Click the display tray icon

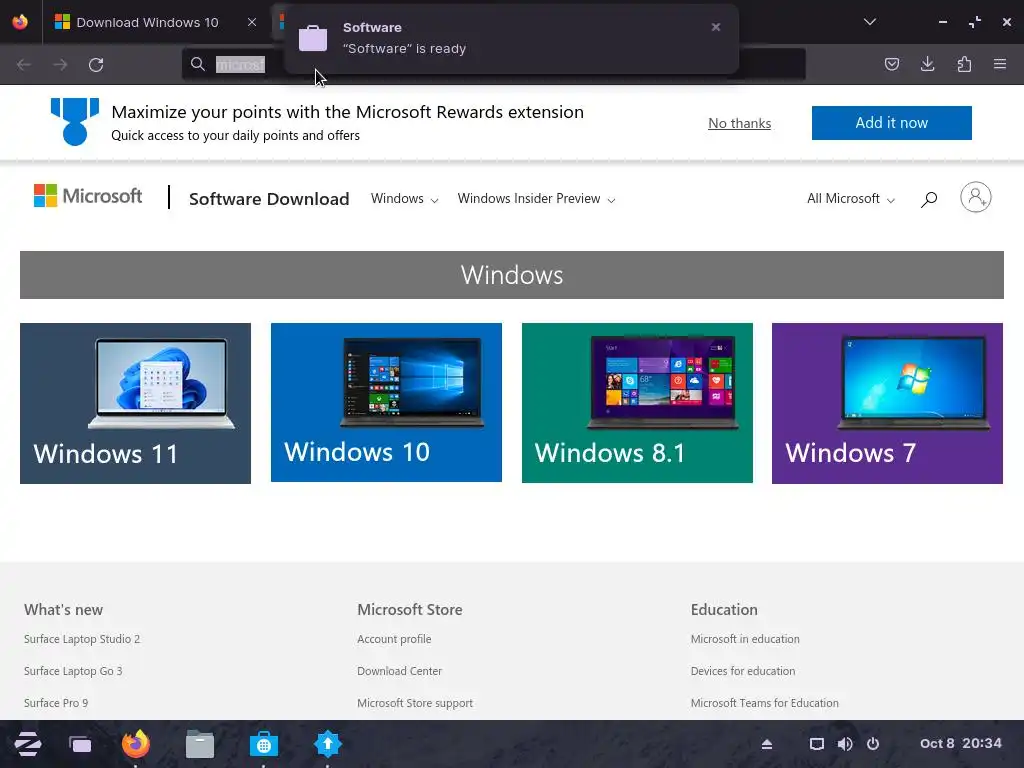click(816, 744)
